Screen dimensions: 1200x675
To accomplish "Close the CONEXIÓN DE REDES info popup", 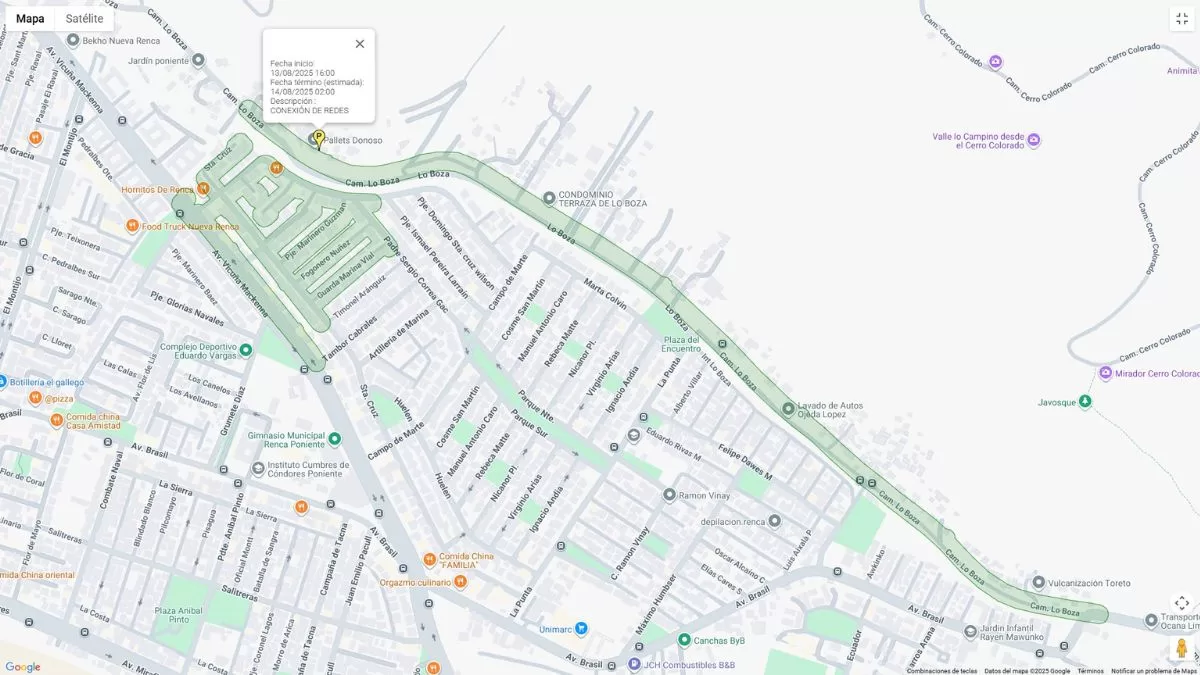I will (x=360, y=44).
